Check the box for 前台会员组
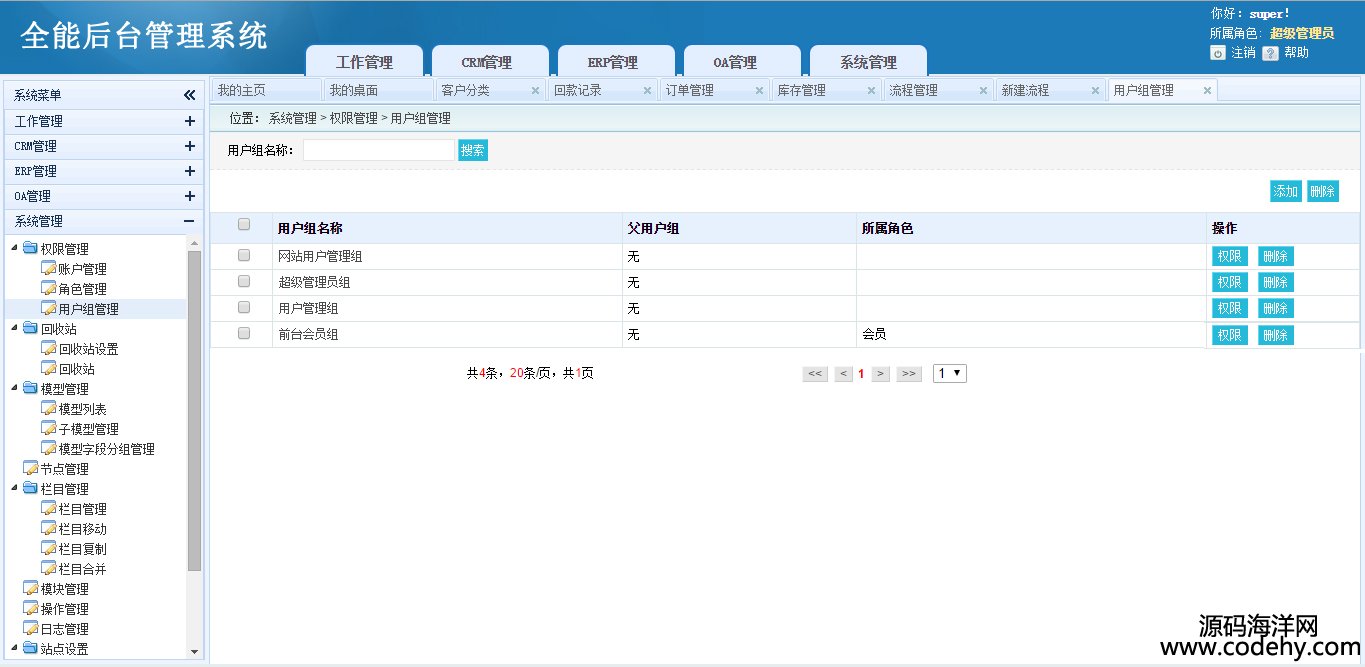Viewport: 1365px width, 667px height. (244, 333)
